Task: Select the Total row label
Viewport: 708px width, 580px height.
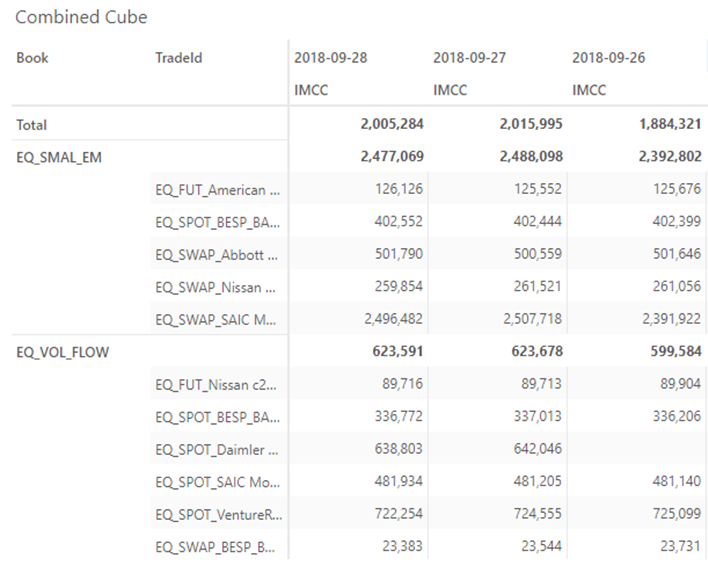Action: click(x=32, y=125)
